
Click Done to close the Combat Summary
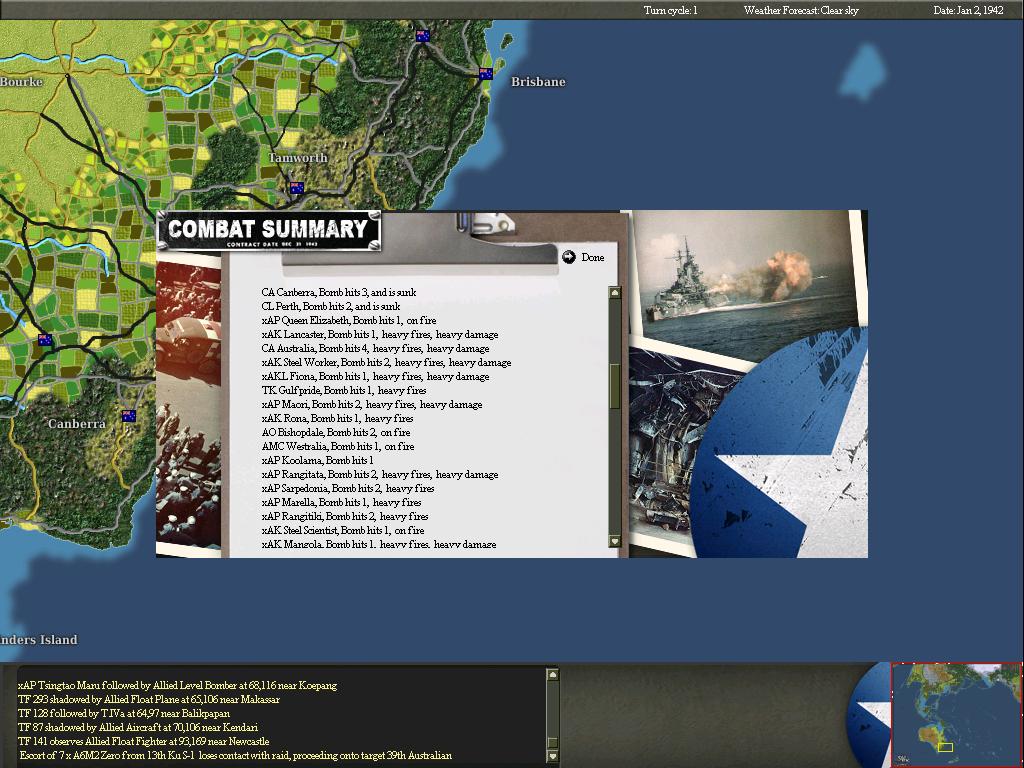pos(583,257)
